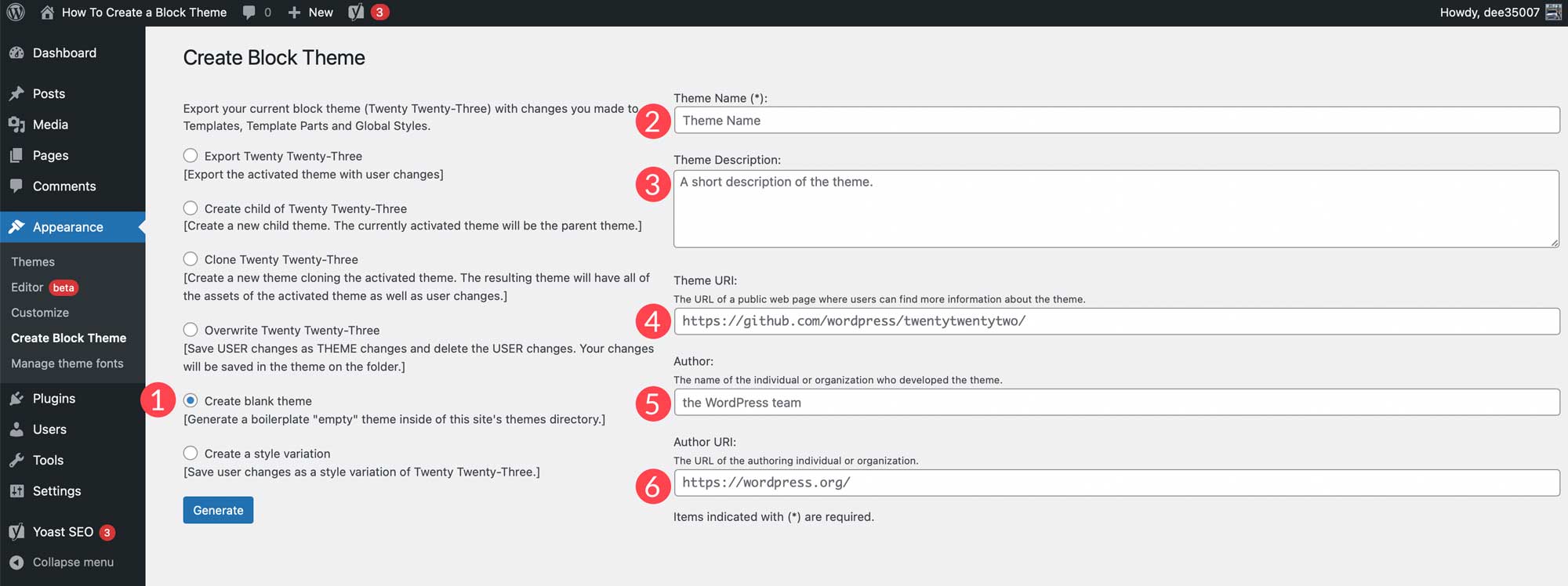Screen dimensions: 1568x586
Task: Collapse the admin sidebar menu
Action: pyautogui.click(x=72, y=562)
